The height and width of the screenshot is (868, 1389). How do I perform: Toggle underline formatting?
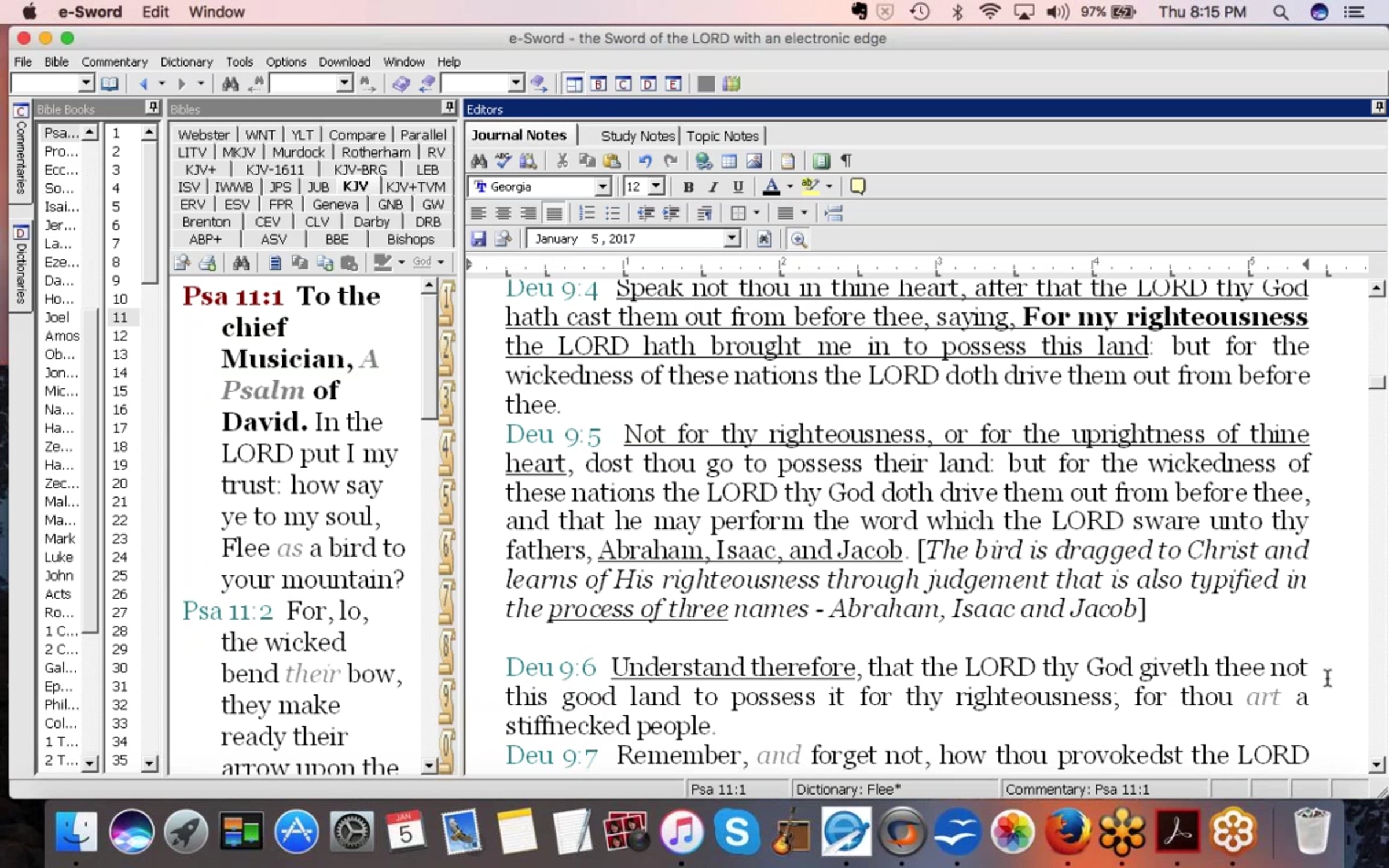pos(738,187)
